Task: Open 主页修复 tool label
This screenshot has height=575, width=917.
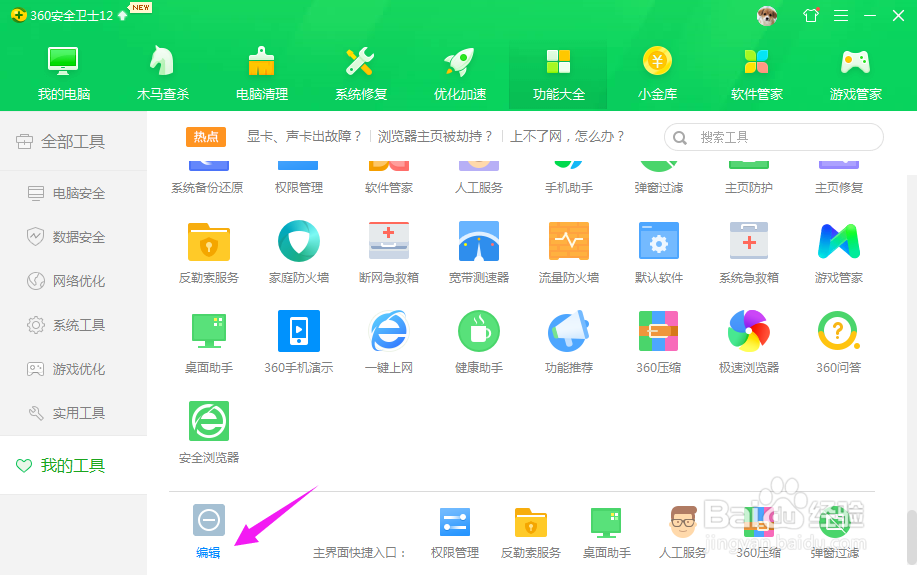Action: tap(839, 188)
